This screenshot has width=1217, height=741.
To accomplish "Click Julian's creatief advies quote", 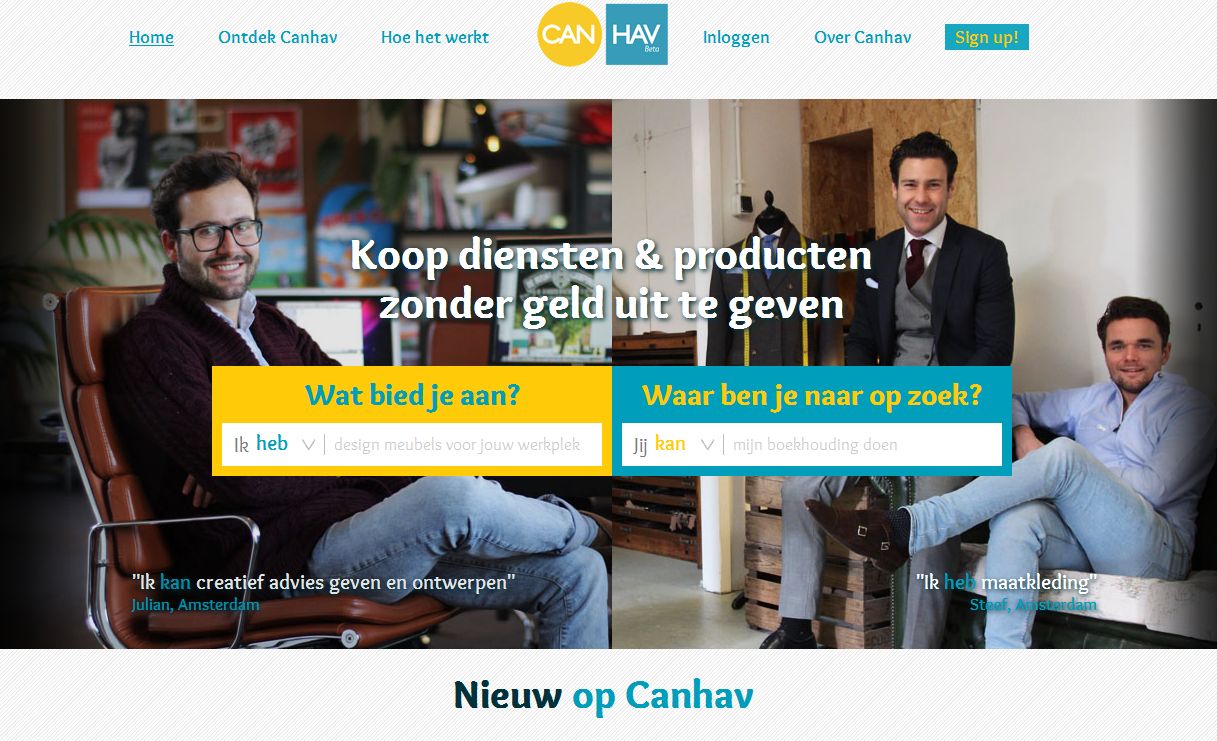I will point(324,583).
